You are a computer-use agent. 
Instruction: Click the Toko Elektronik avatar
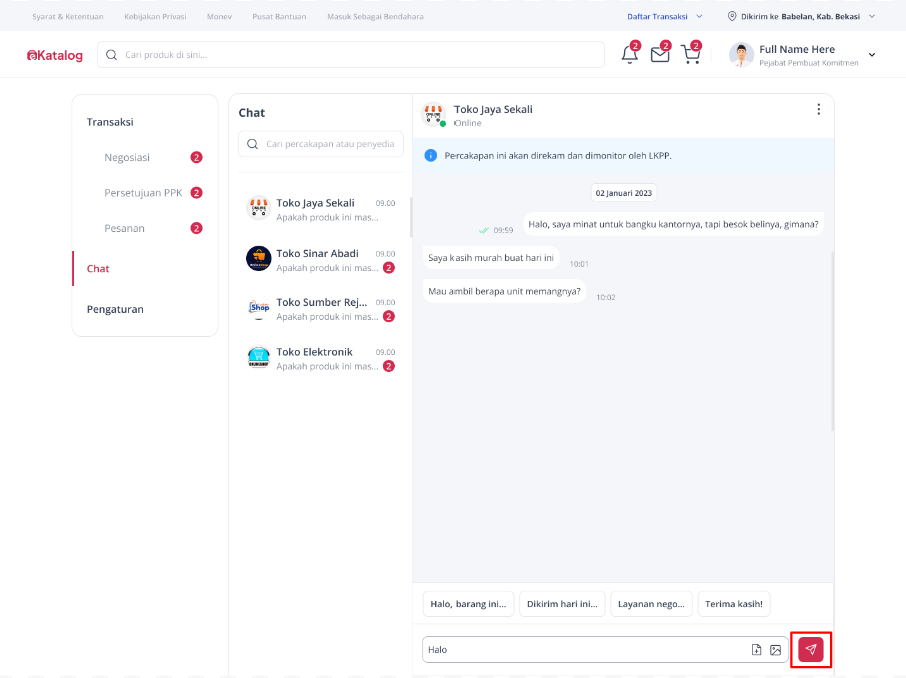coord(258,357)
